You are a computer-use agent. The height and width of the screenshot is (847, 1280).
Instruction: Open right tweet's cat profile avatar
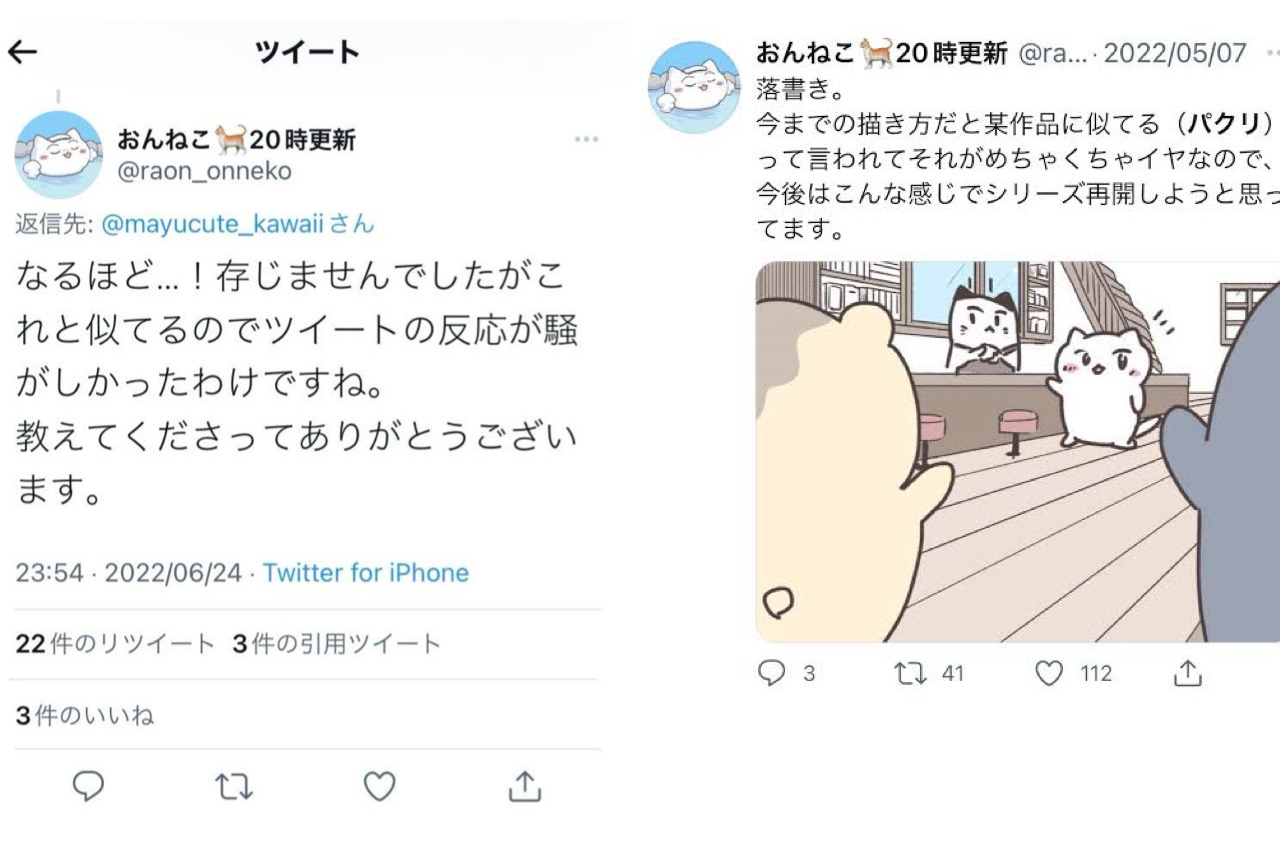(695, 87)
